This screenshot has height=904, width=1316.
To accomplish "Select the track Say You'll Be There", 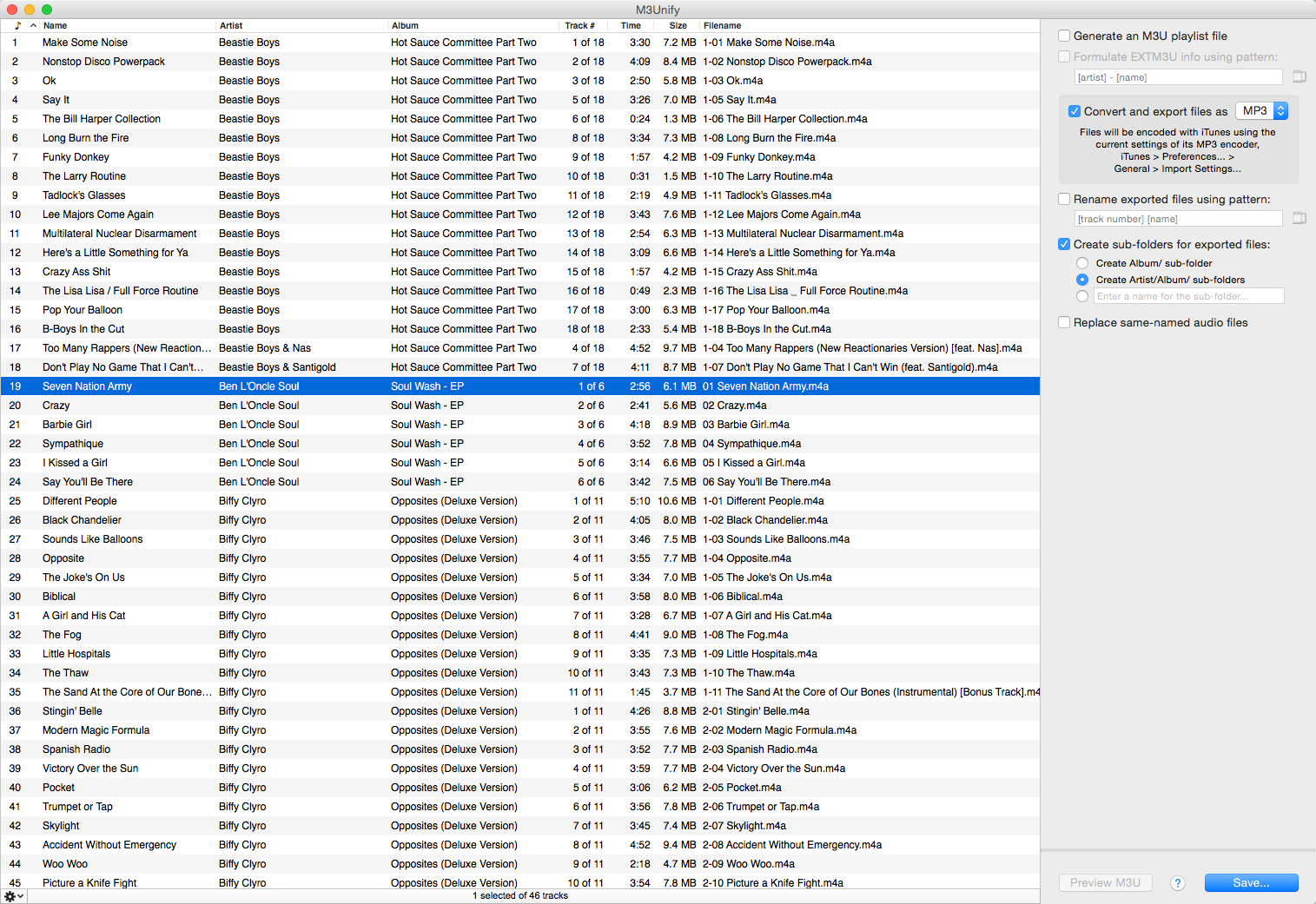I will point(519,482).
